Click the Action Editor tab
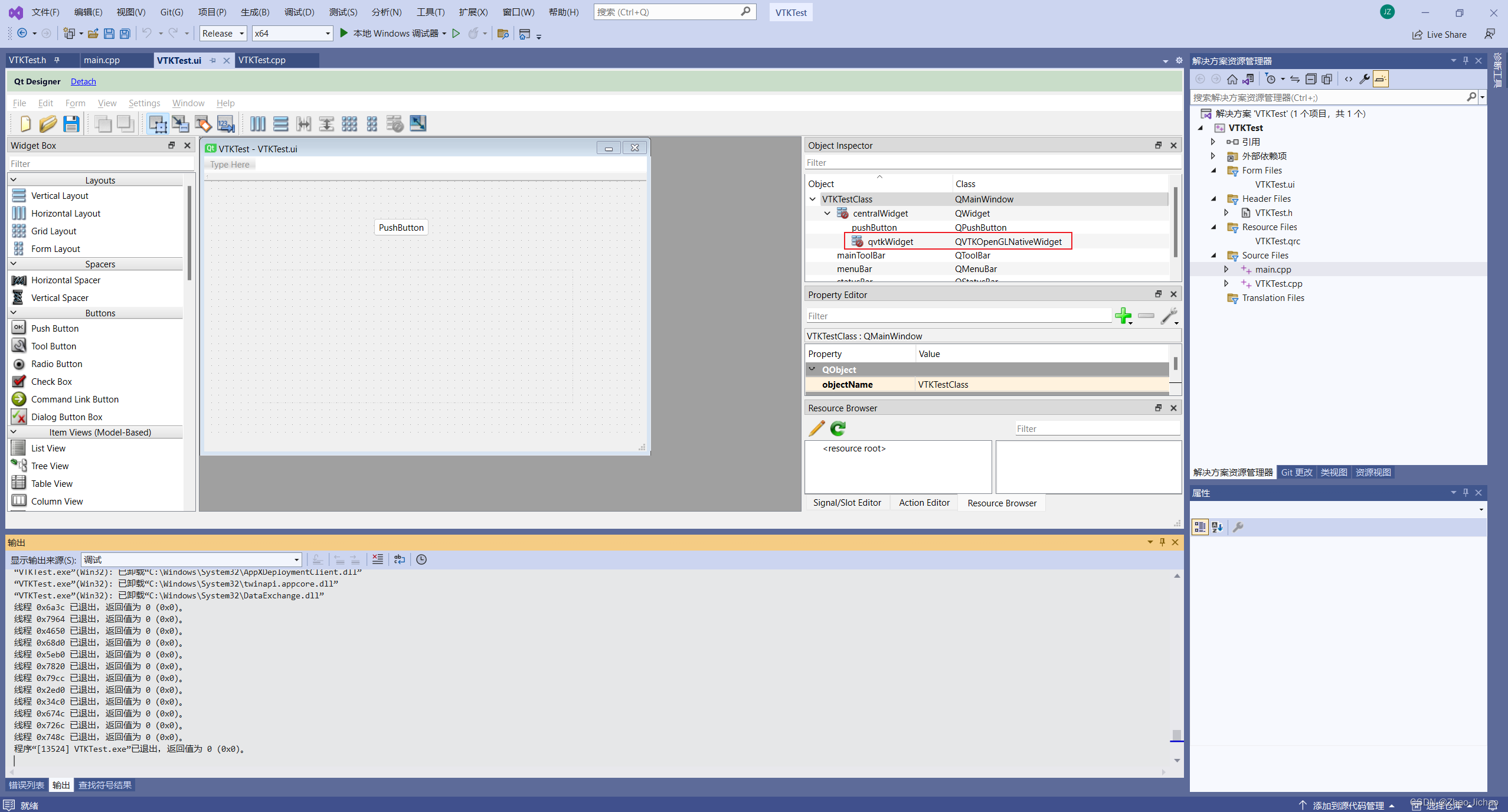This screenshot has height=812, width=1508. (923, 503)
